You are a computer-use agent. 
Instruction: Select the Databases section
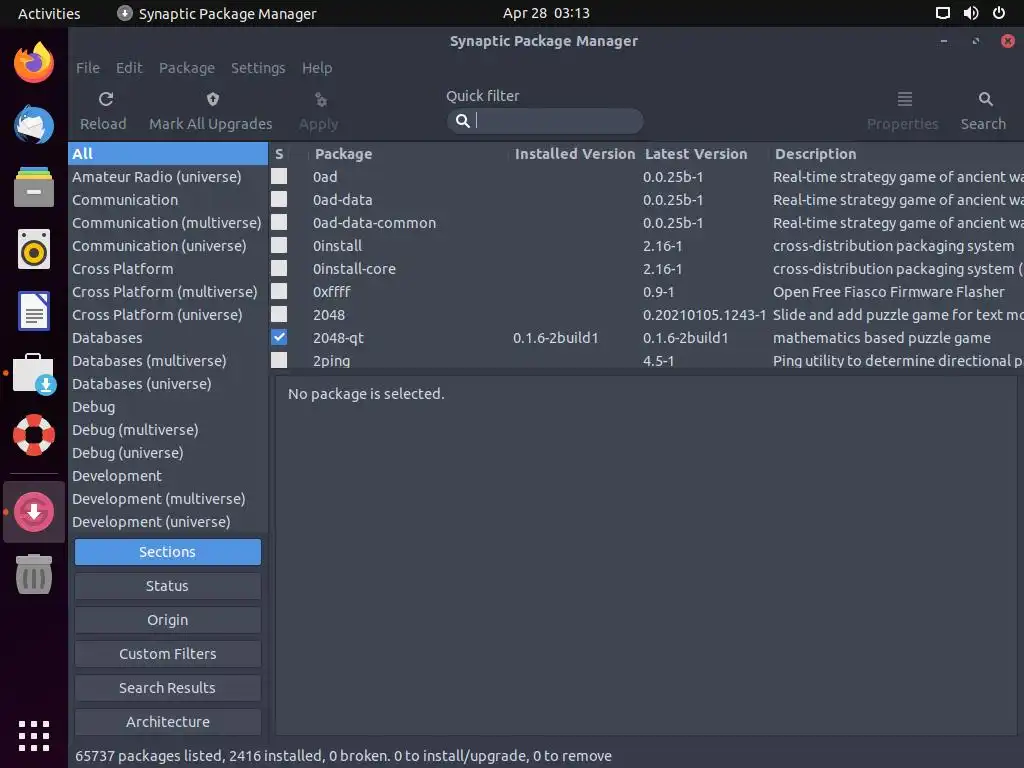(168, 338)
